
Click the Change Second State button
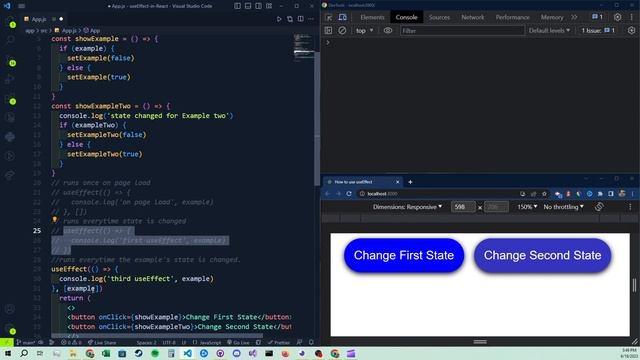[x=542, y=255]
